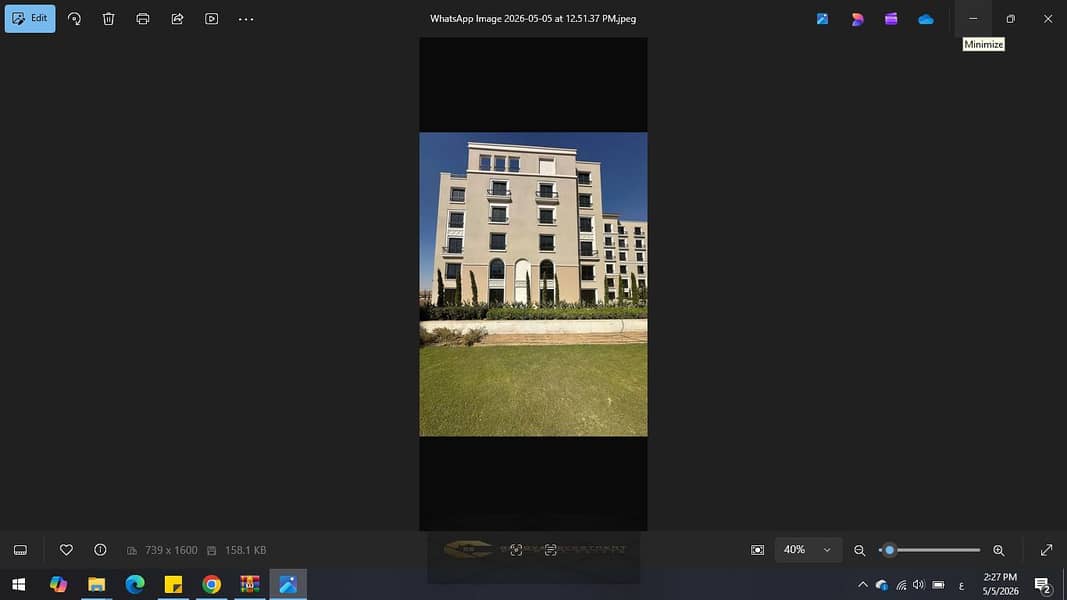This screenshot has width=1067, height=600.
Task: Open the 2:27 PM clock and date
Action: 1000,584
